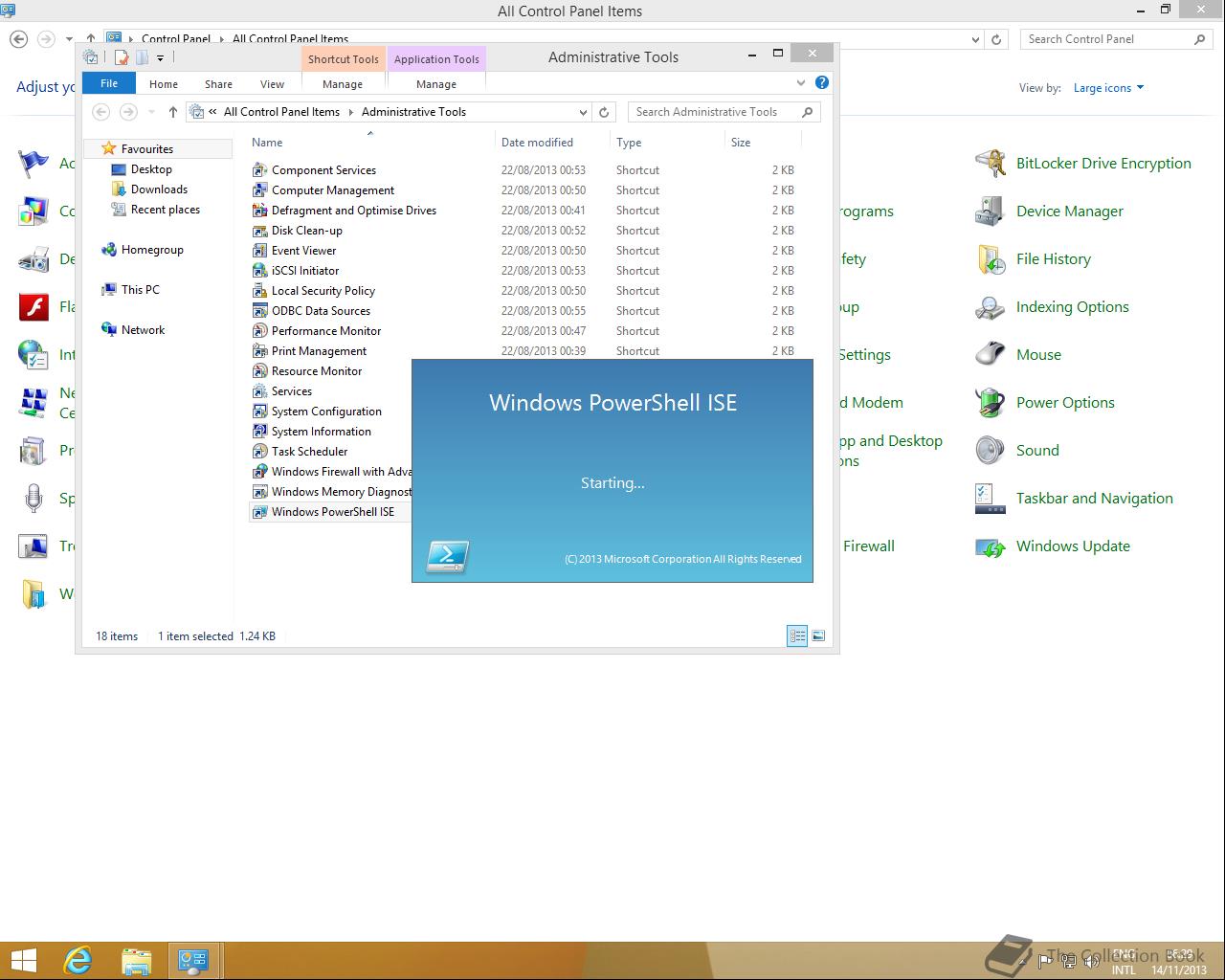Open Indexing Options icon in Control Panel

pos(990,307)
